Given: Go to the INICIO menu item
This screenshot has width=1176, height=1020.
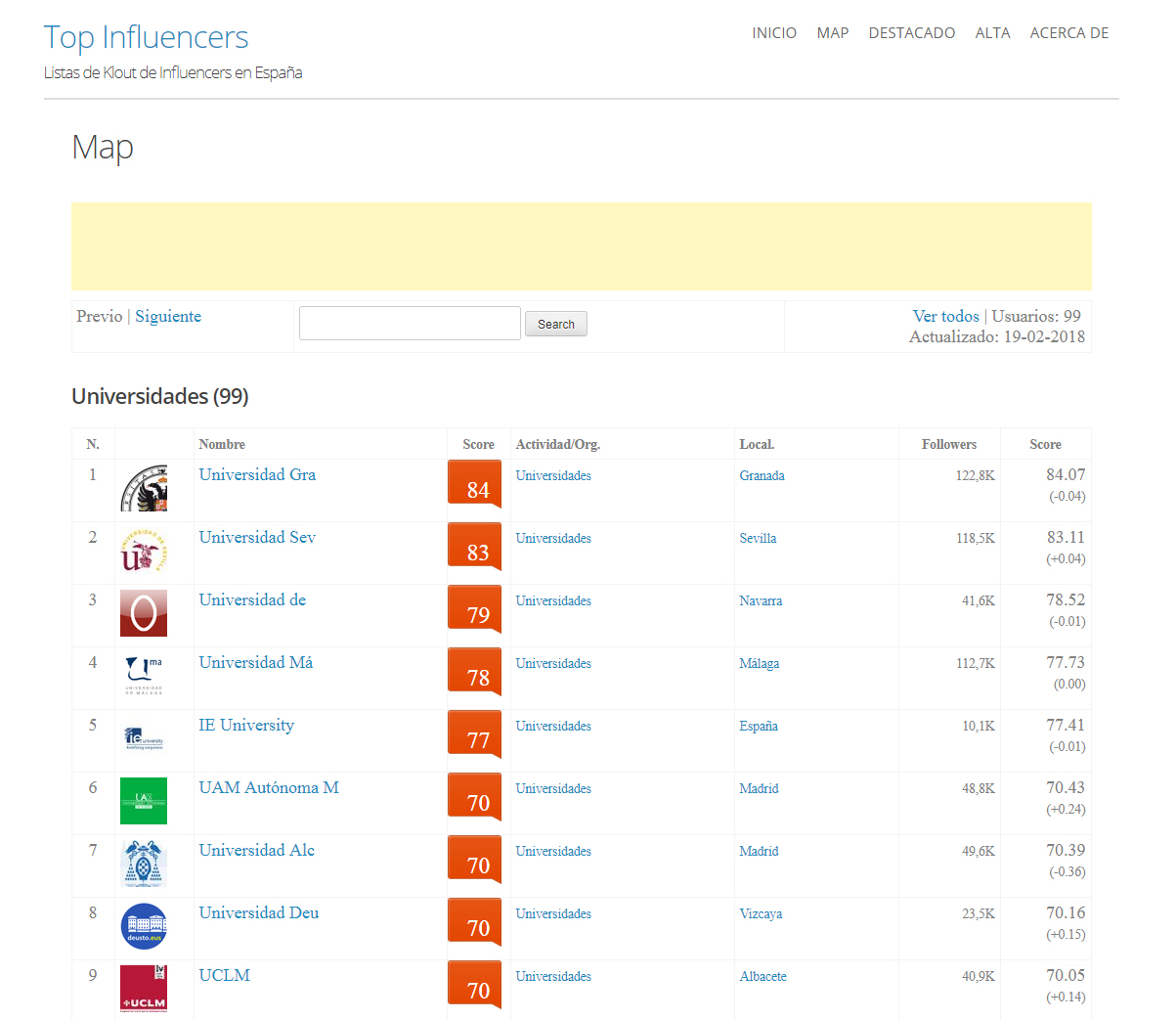Looking at the screenshot, I should 774,33.
